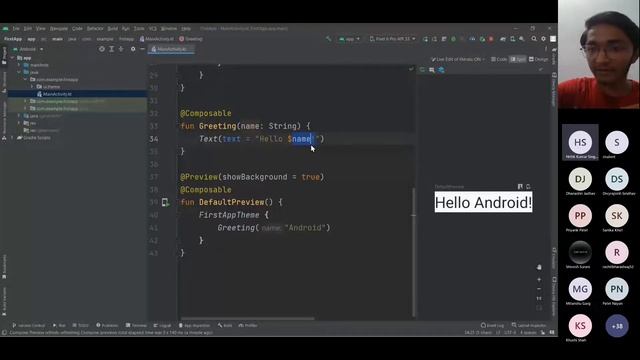This screenshot has width=640, height=360.
Task: Click the Profile app icon in toolbar
Action: [472, 39]
